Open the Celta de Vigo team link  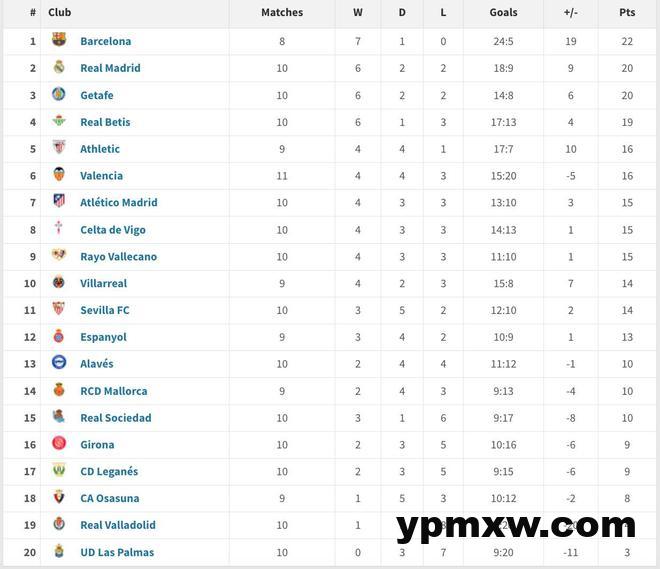(113, 230)
